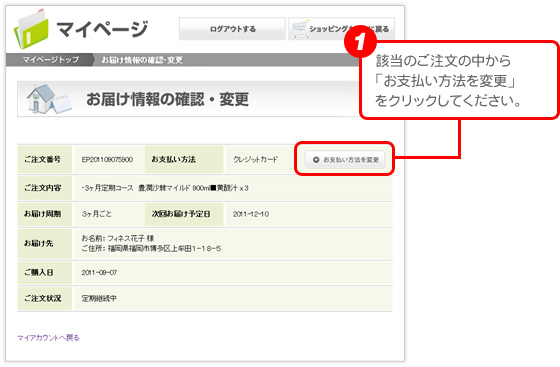Click the house and calendar icon
The width and height of the screenshot is (560, 367).
[x=49, y=99]
